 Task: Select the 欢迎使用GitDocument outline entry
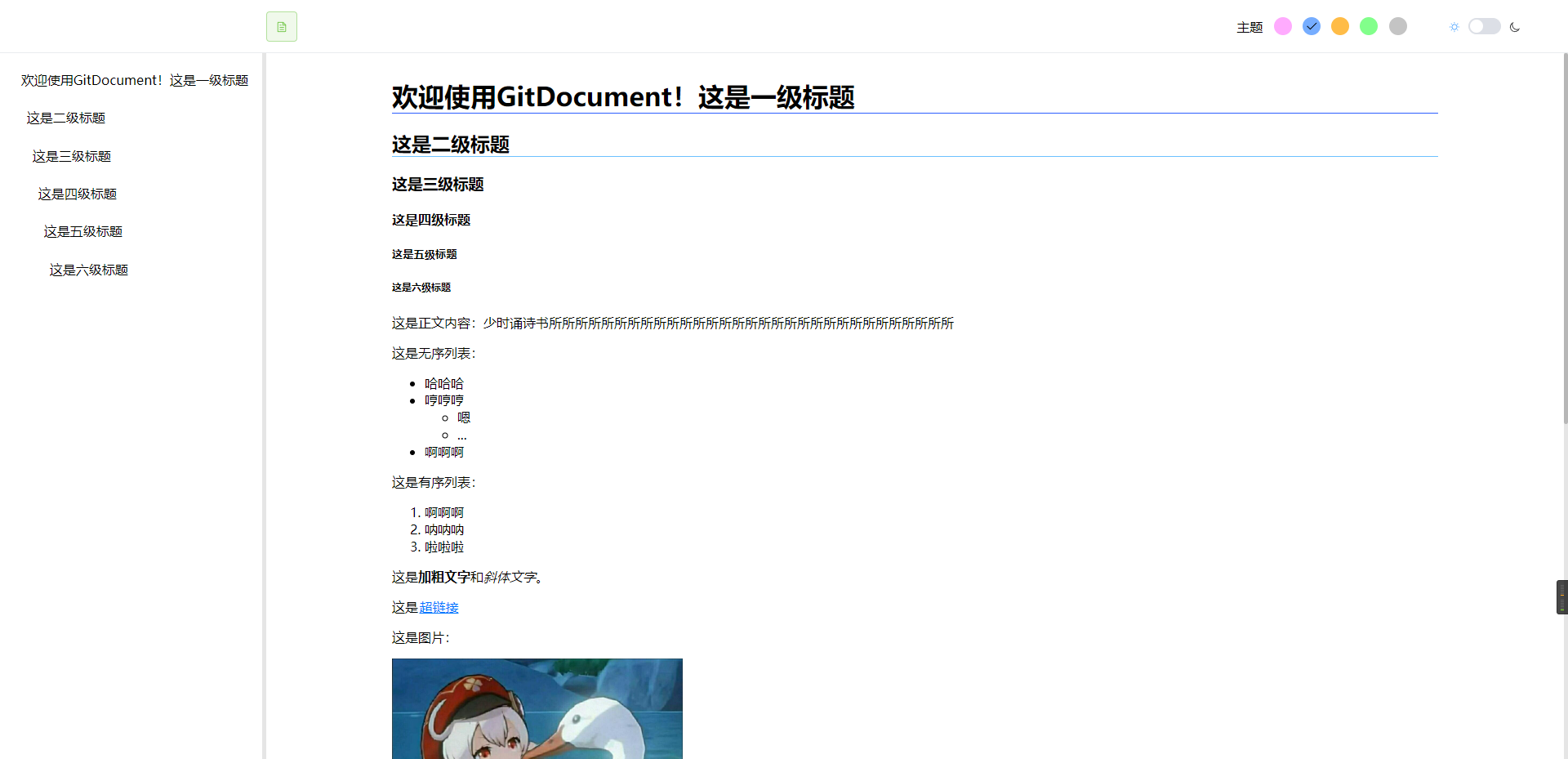click(135, 80)
